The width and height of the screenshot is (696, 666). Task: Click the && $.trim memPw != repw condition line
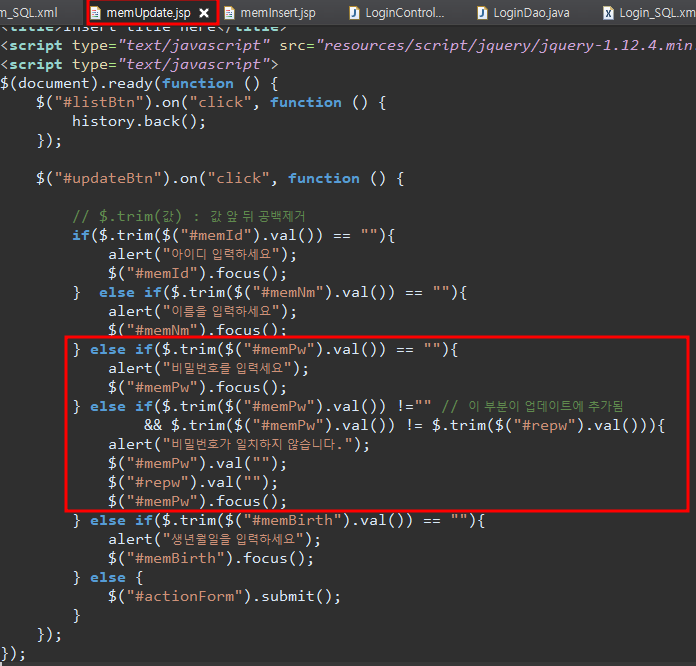(404, 425)
